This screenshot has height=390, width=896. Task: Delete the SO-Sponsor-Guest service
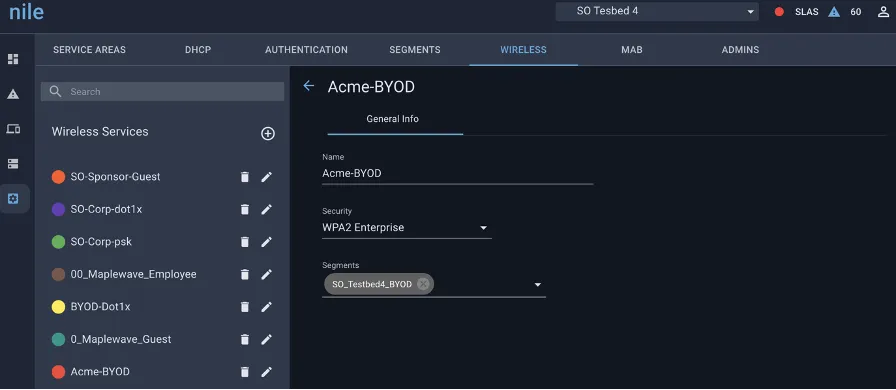point(245,177)
